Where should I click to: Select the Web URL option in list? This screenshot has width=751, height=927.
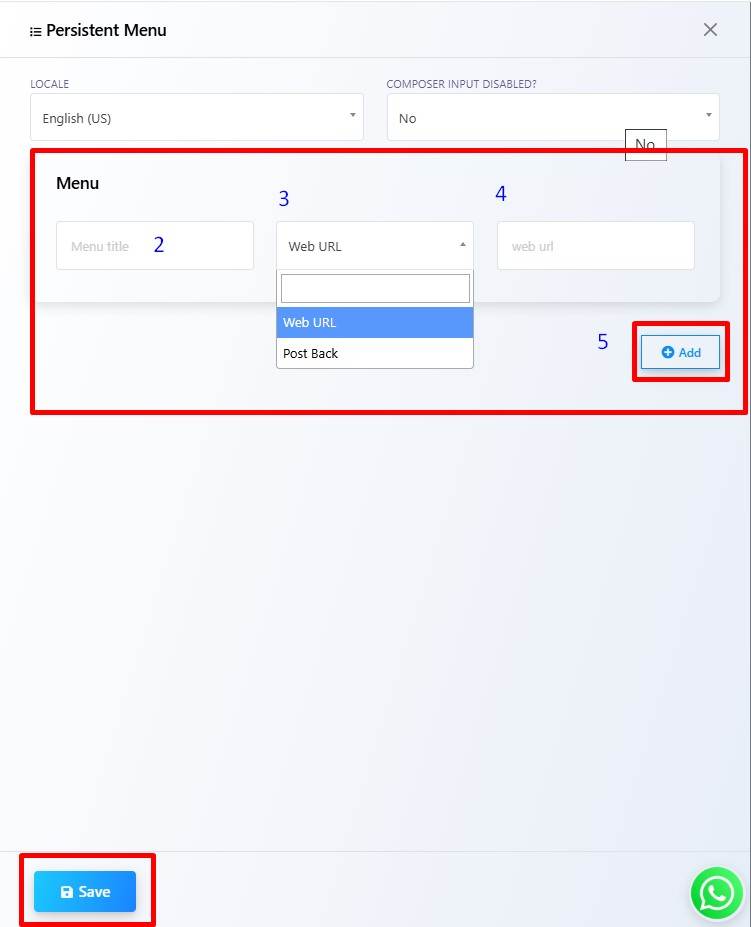click(x=374, y=322)
